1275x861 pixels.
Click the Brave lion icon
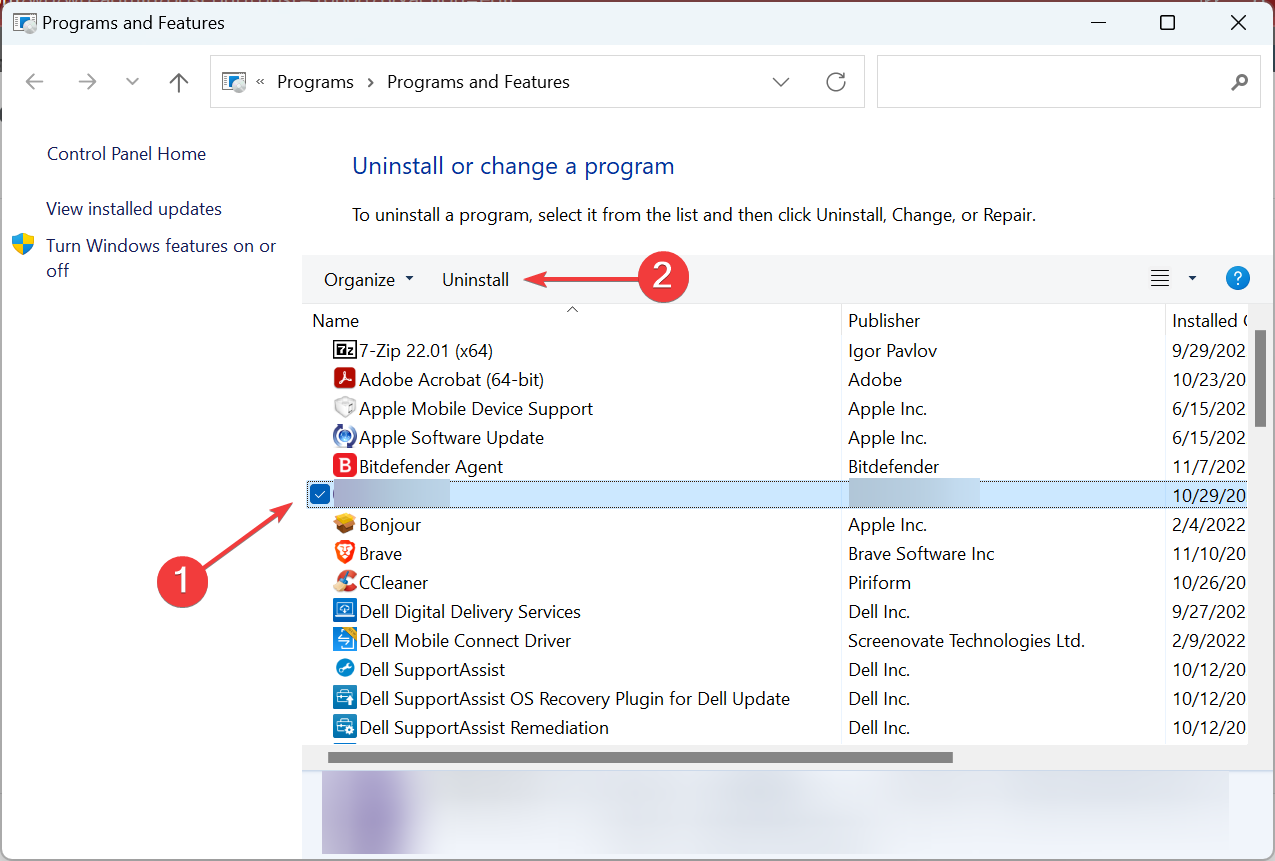click(x=345, y=553)
